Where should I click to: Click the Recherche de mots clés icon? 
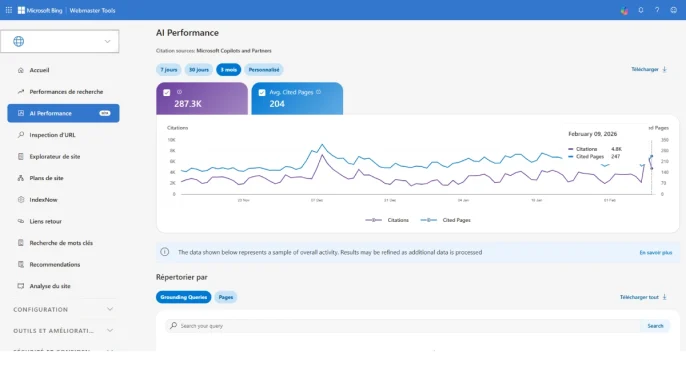pyautogui.click(x=21, y=243)
